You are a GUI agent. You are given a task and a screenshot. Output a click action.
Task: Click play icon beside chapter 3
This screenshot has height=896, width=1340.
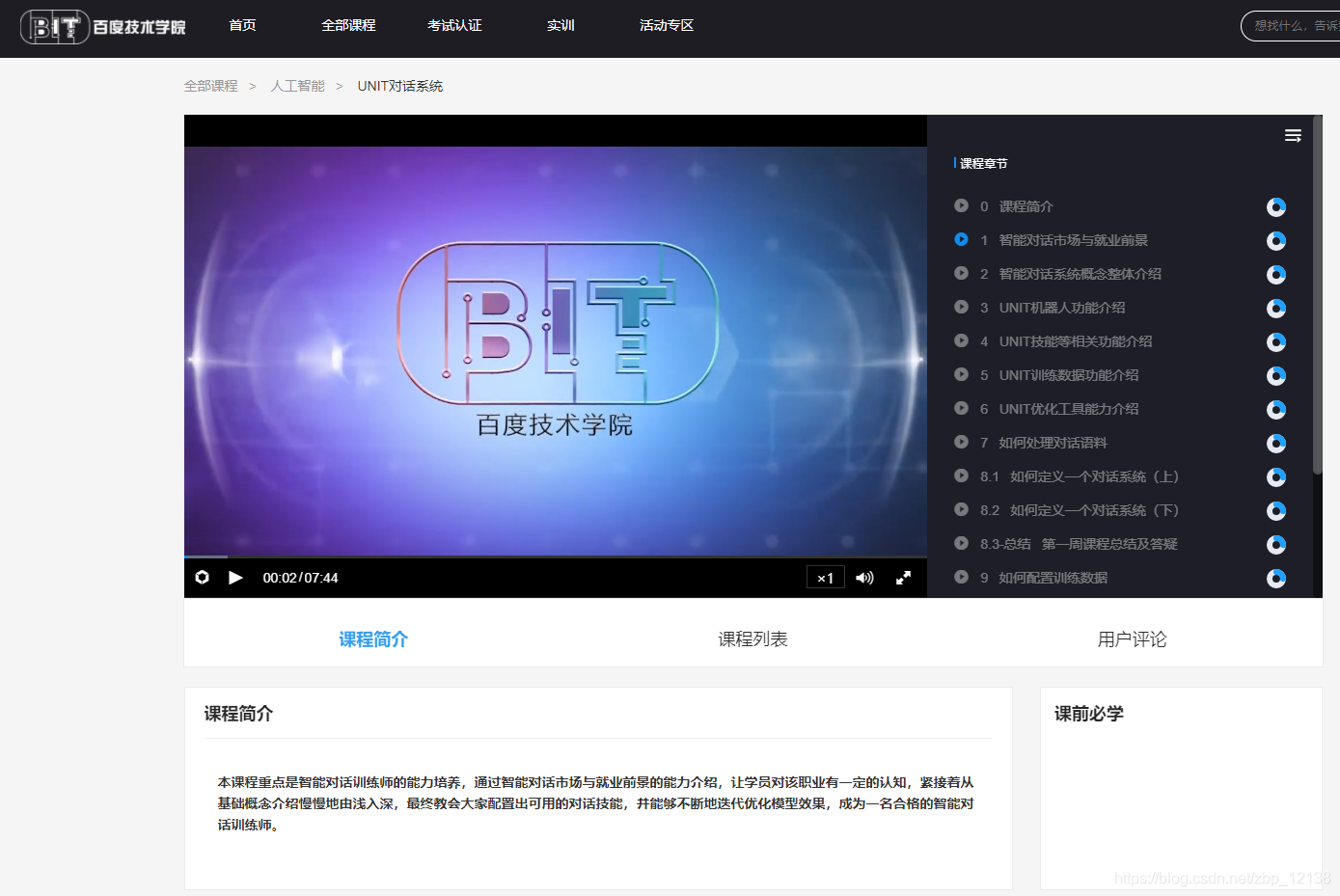tap(961, 307)
